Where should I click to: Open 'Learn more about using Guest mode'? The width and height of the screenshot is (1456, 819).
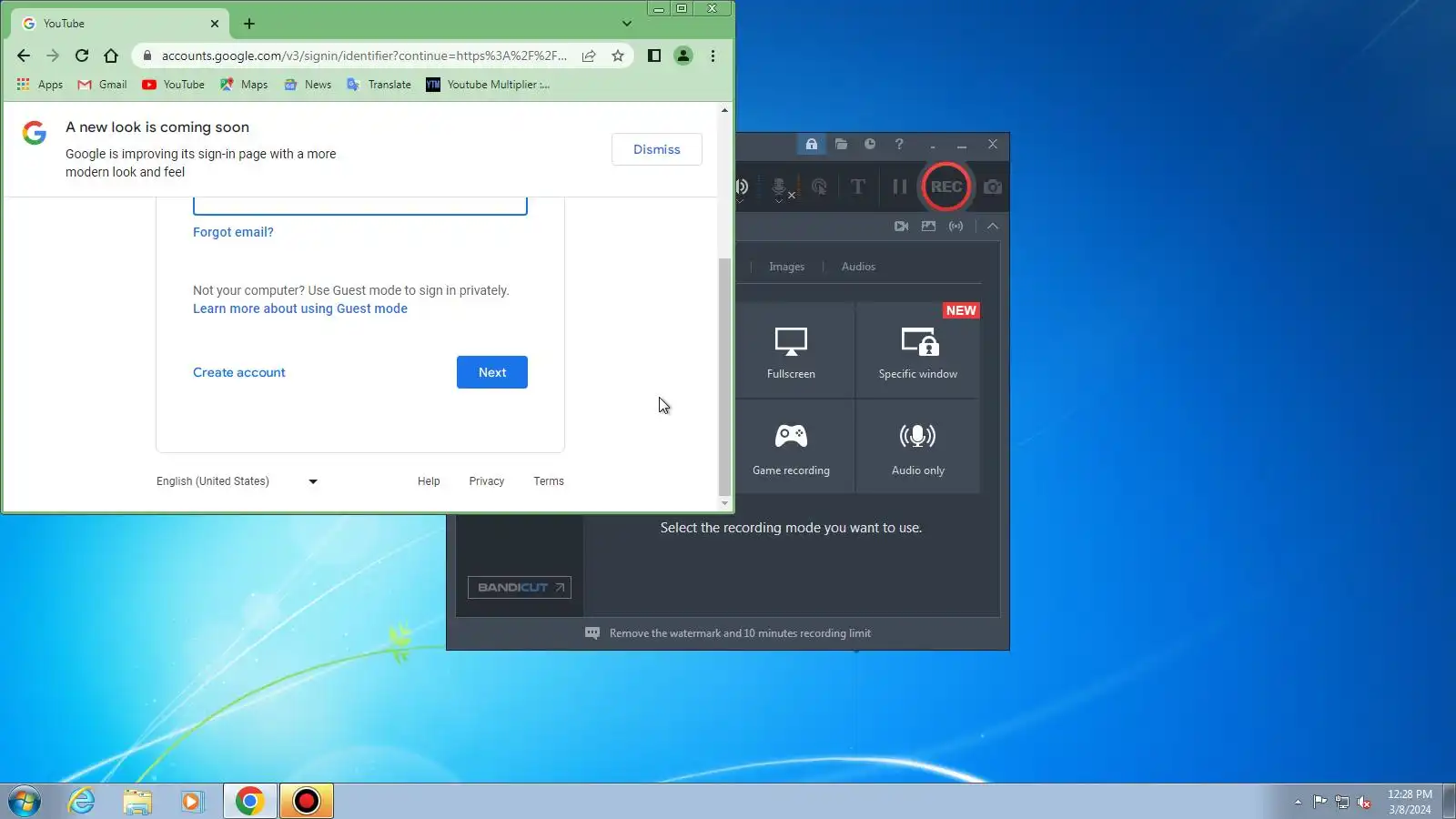[300, 308]
